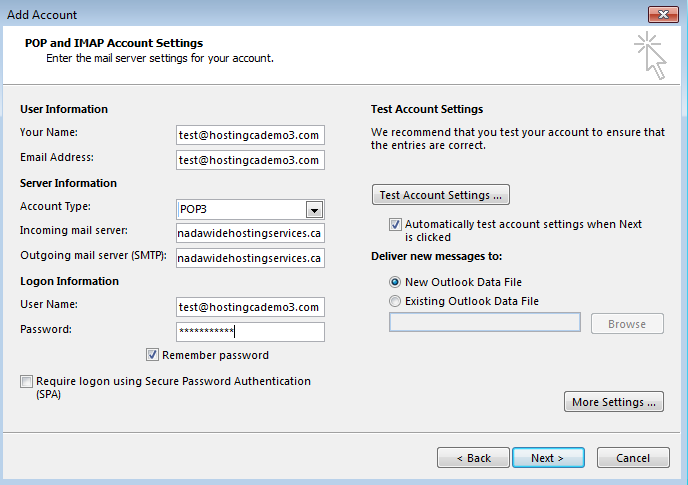This screenshot has width=688, height=485.
Task: Click the POP3 account type combo box
Action: tap(250, 209)
